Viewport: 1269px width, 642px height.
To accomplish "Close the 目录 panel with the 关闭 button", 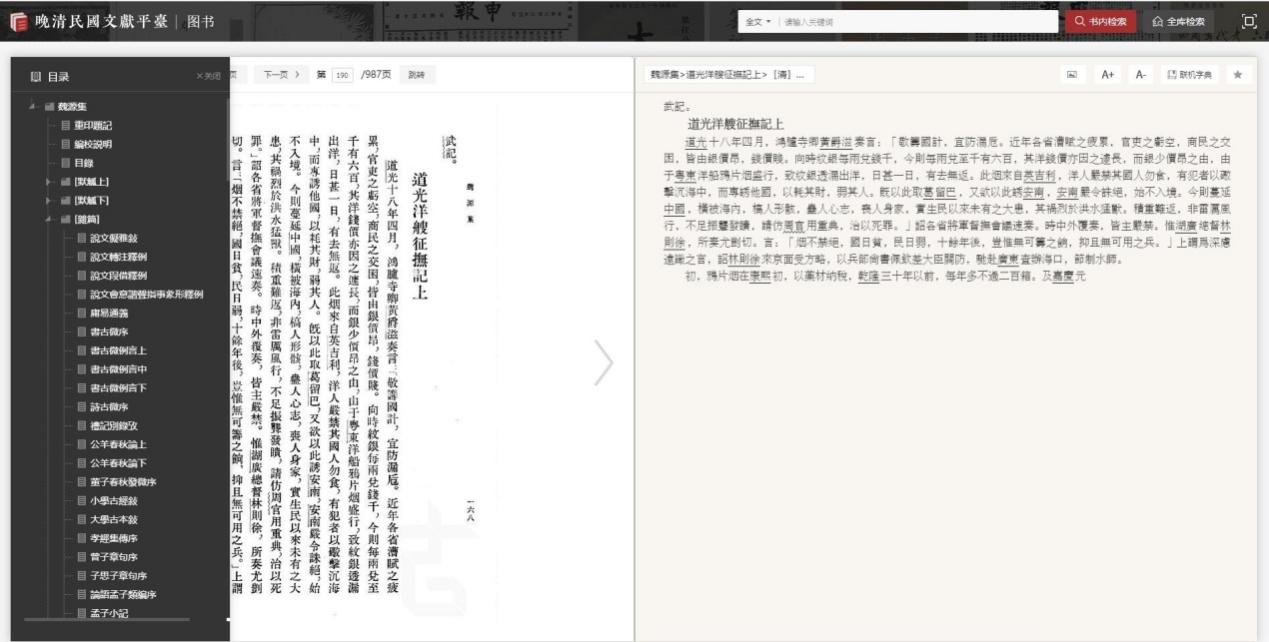I will (207, 76).
